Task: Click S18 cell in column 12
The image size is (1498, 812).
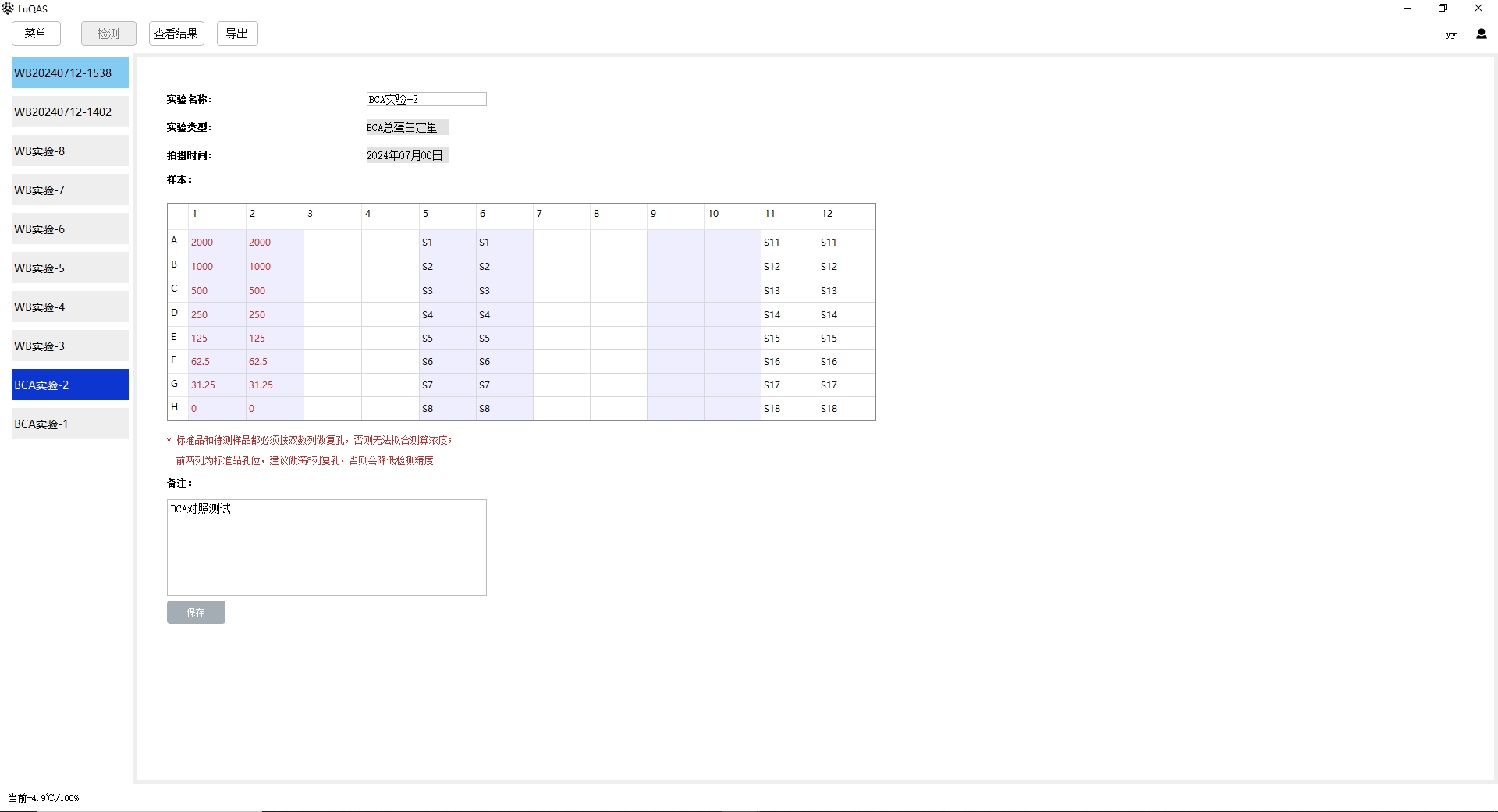Action: tap(847, 408)
